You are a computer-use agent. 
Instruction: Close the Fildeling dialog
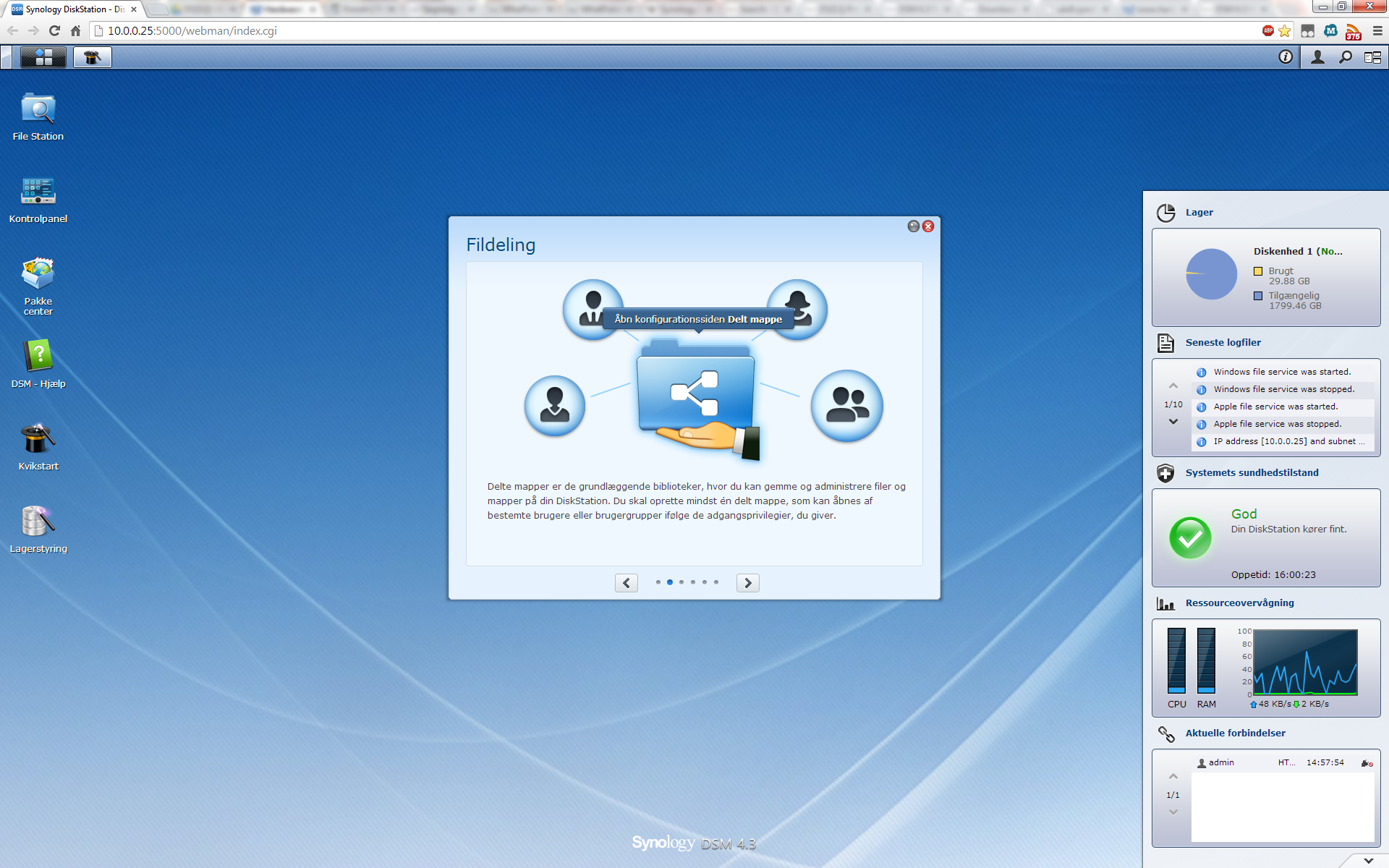[x=928, y=226]
